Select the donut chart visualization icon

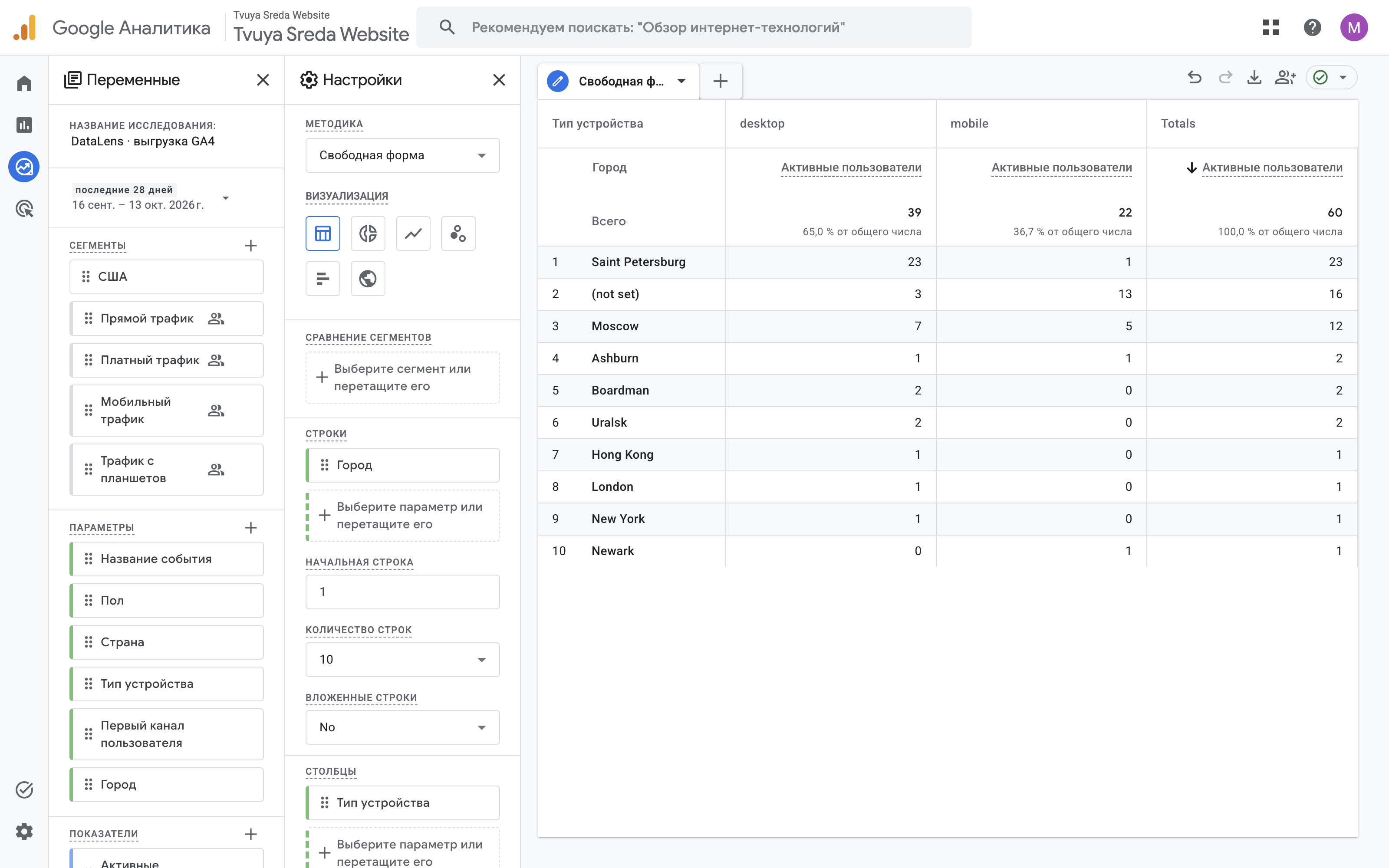point(368,233)
